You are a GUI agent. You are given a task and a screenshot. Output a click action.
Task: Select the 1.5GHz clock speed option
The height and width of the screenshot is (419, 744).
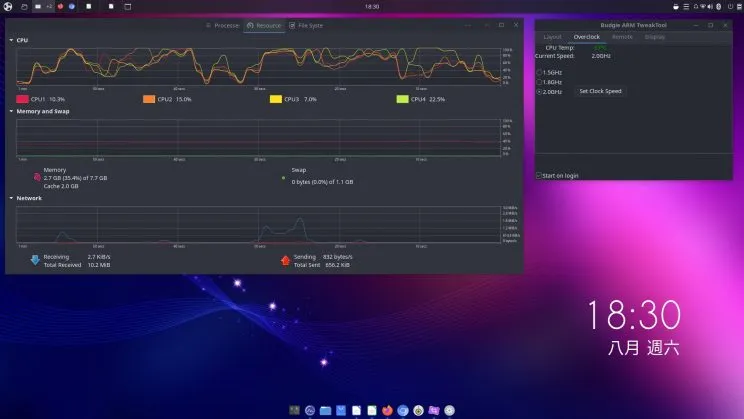(541, 73)
